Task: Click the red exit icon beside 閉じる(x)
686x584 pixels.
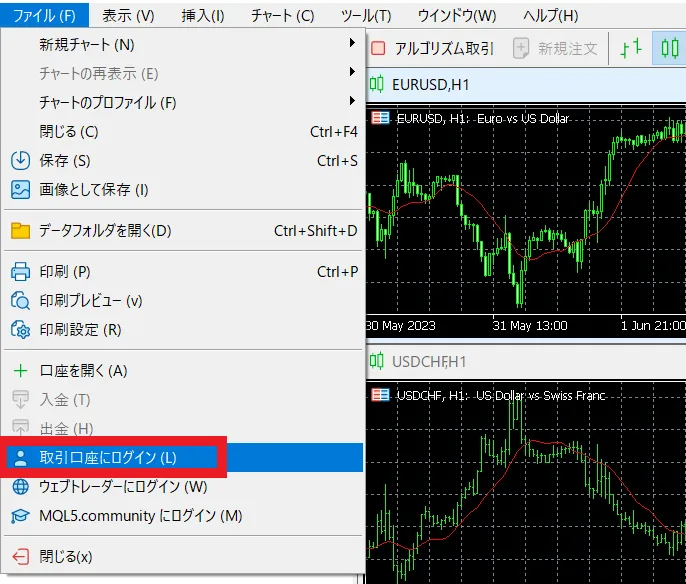Action: [x=20, y=556]
